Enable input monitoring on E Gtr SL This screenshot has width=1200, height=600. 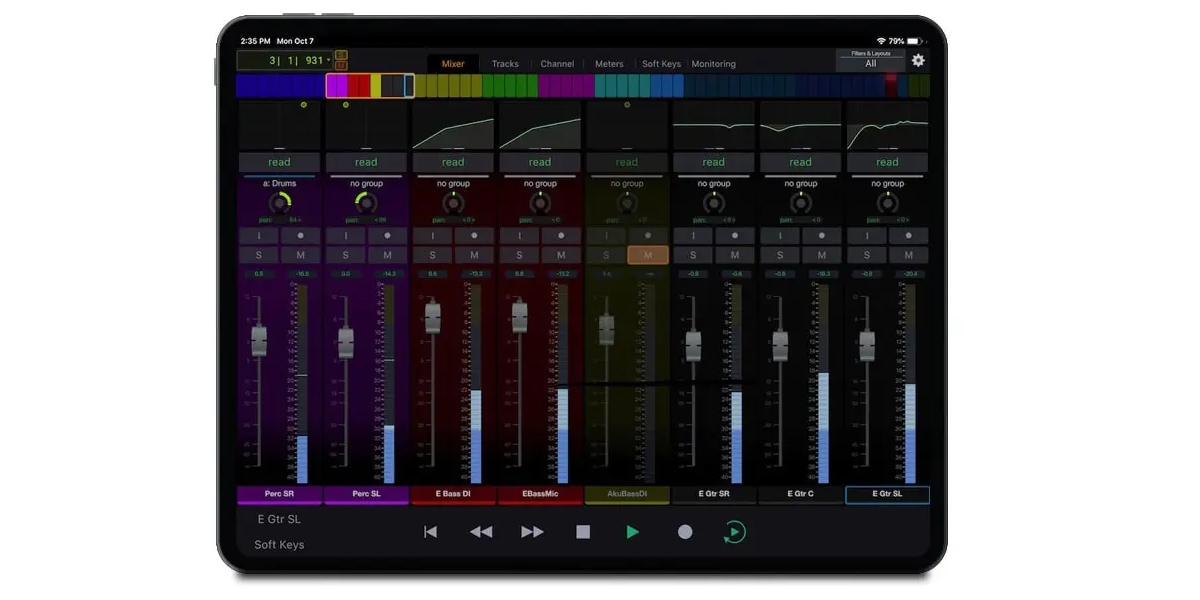tap(867, 236)
